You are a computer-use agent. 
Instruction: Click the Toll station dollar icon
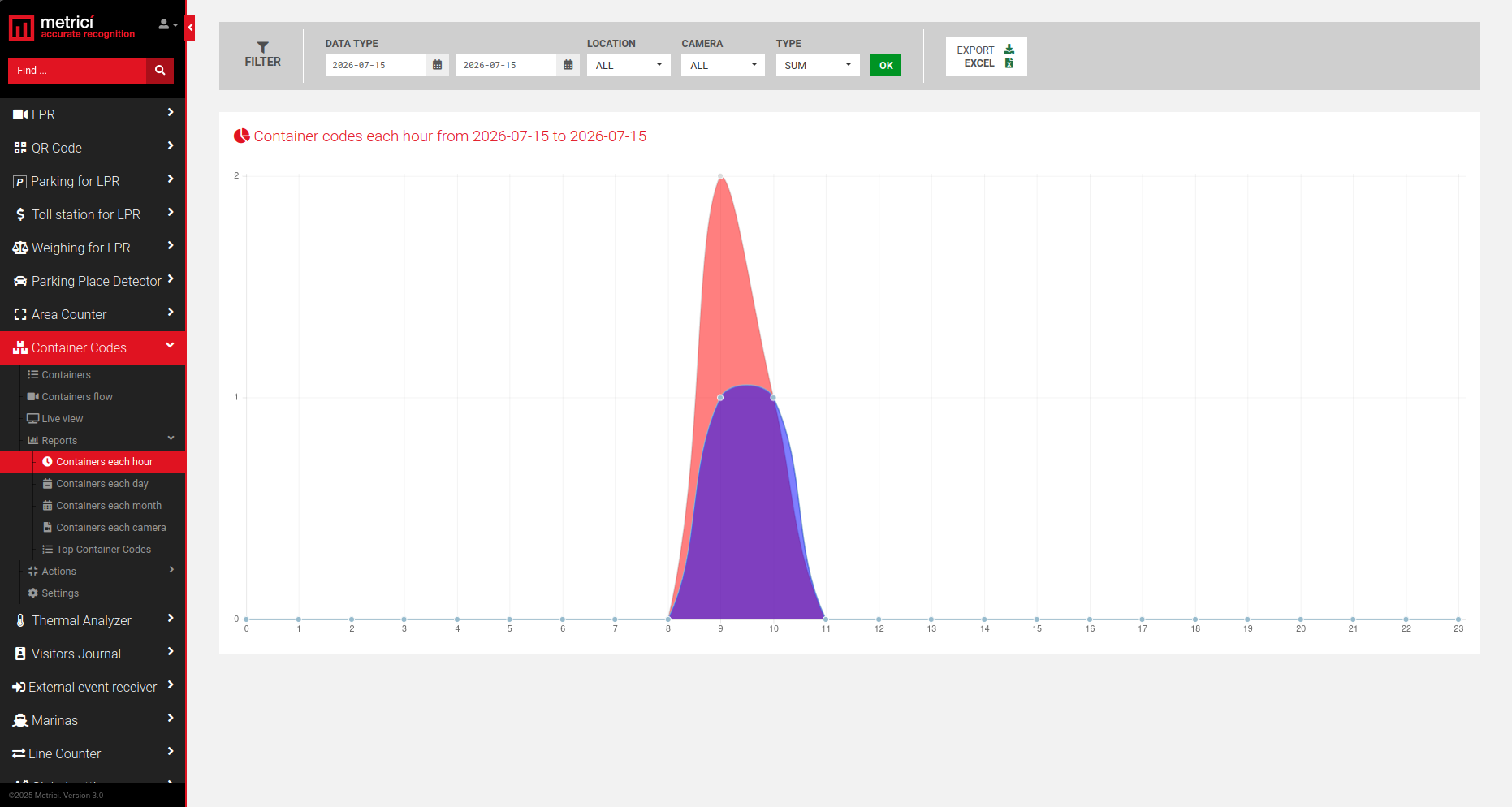tap(20, 214)
